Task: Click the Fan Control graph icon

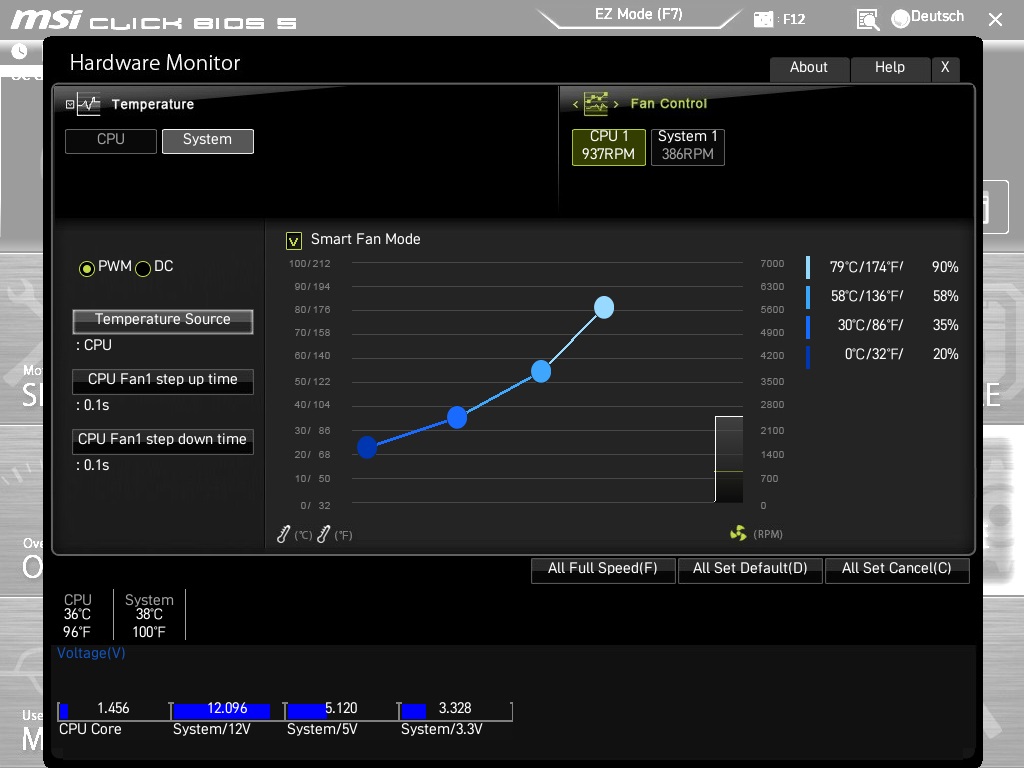Action: click(x=596, y=103)
